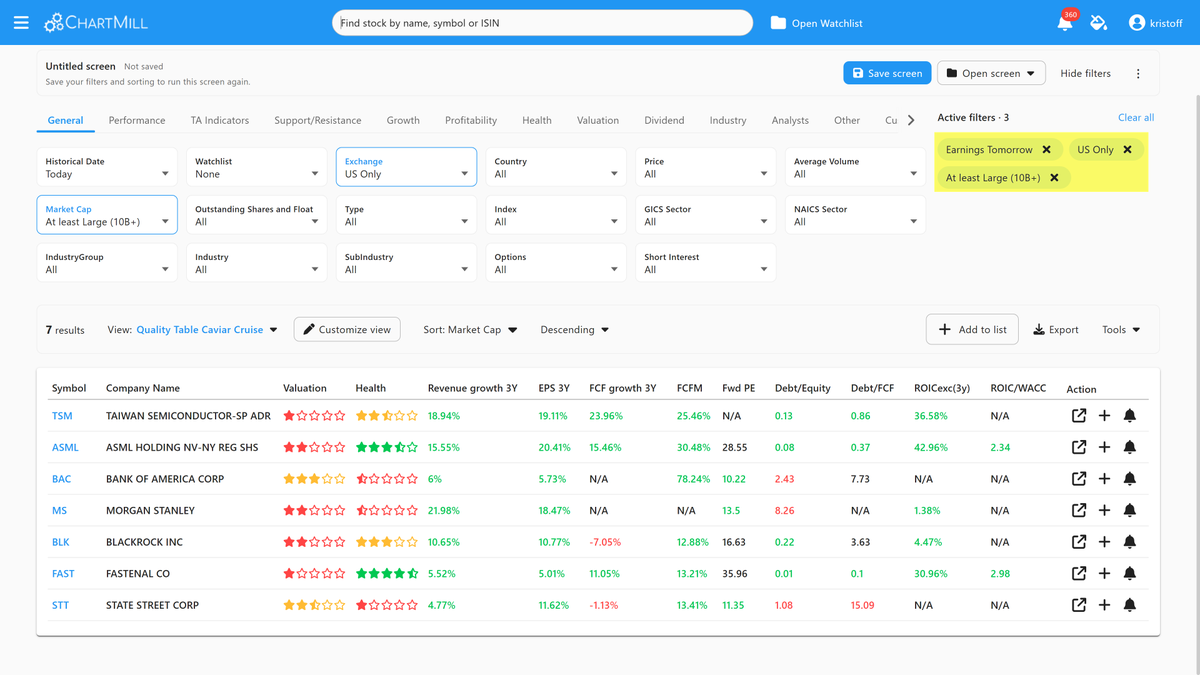Switch to the Performance tab
This screenshot has height=675, width=1200.
click(x=137, y=120)
